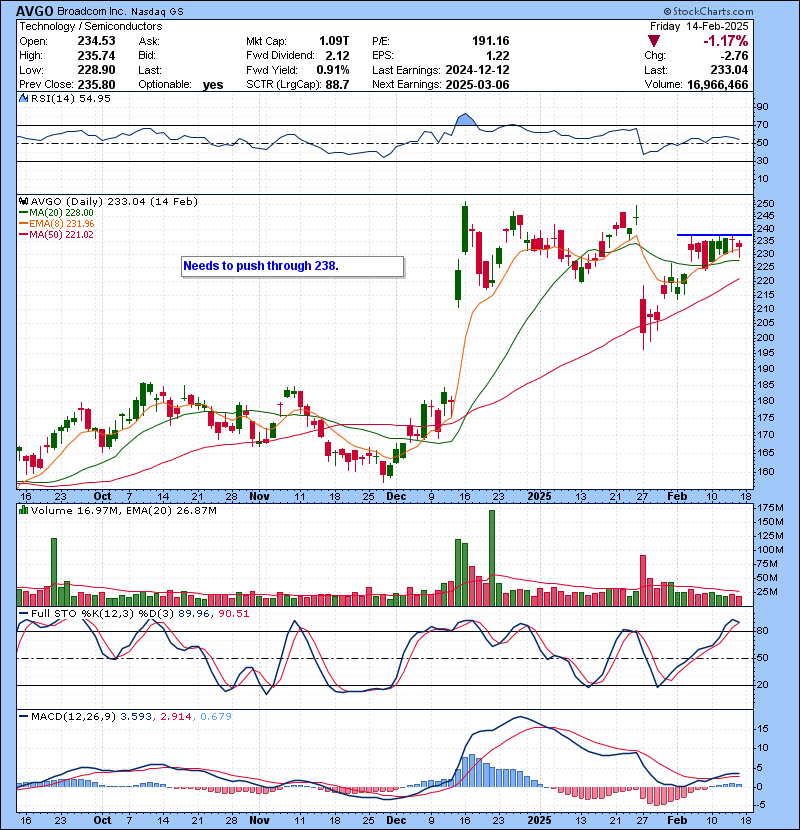Screen dimensions: 800x830
Task: Click the MA(50) 221.02 legend entry
Action: click(x=57, y=234)
